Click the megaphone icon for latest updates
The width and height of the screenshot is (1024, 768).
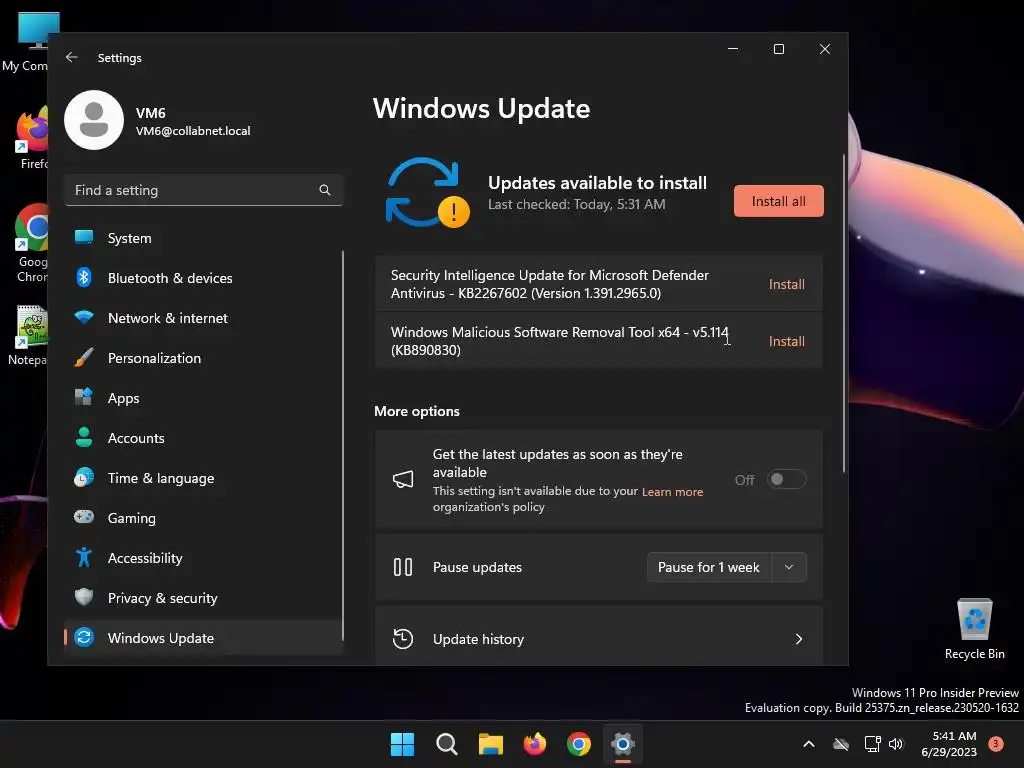point(403,479)
